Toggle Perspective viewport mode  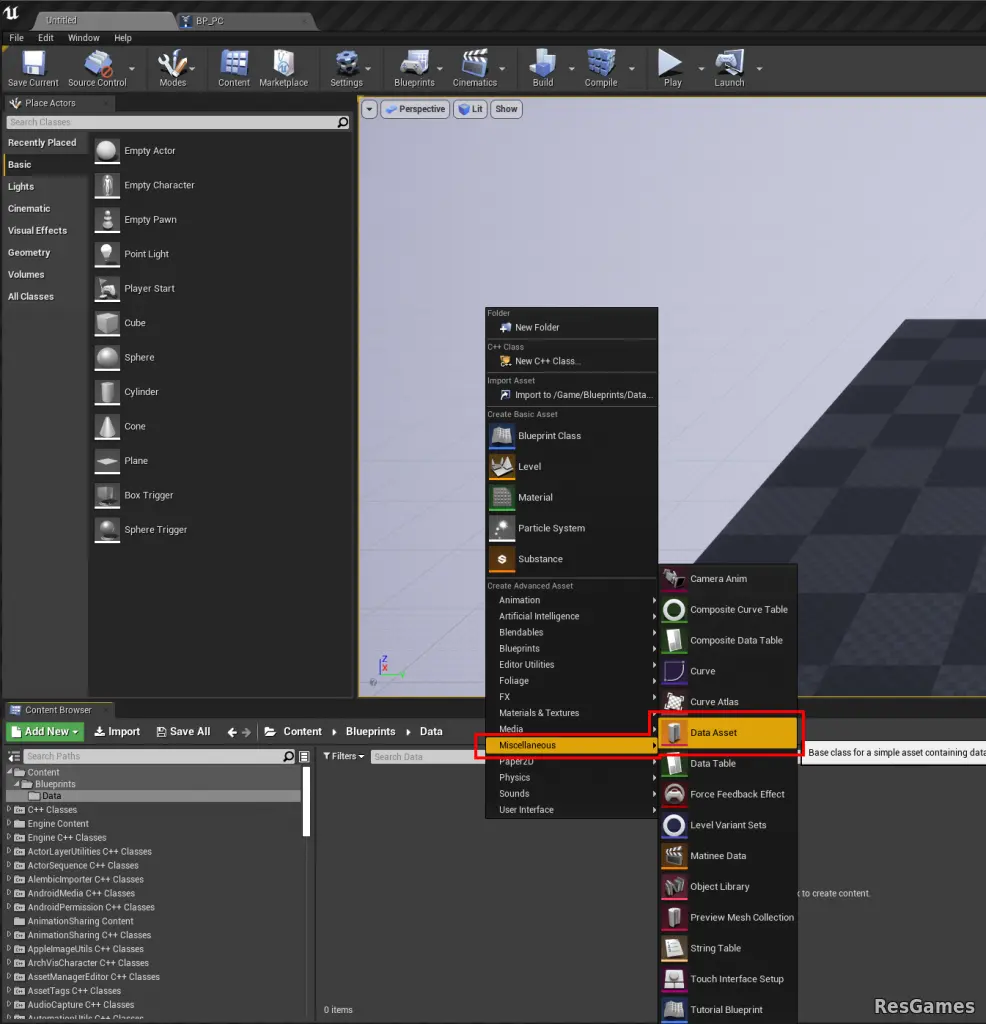coord(415,109)
